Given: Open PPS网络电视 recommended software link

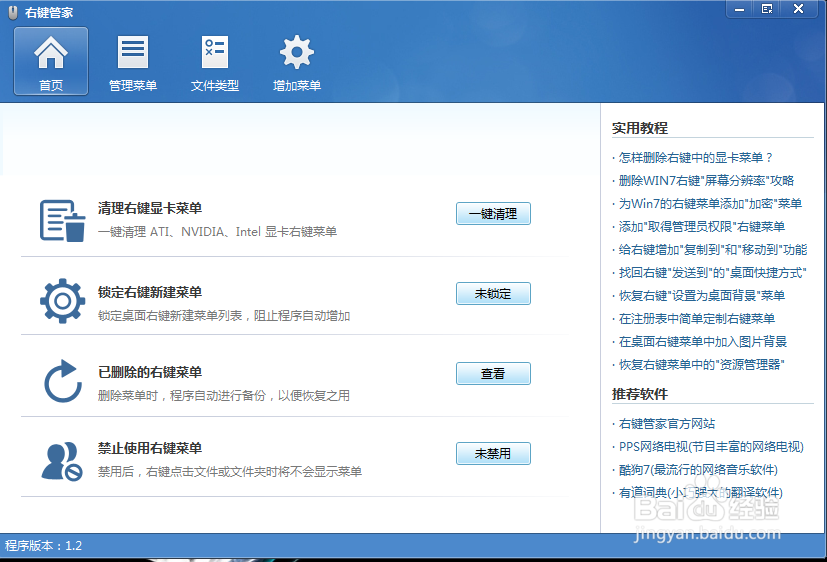Looking at the screenshot, I should pos(711,447).
